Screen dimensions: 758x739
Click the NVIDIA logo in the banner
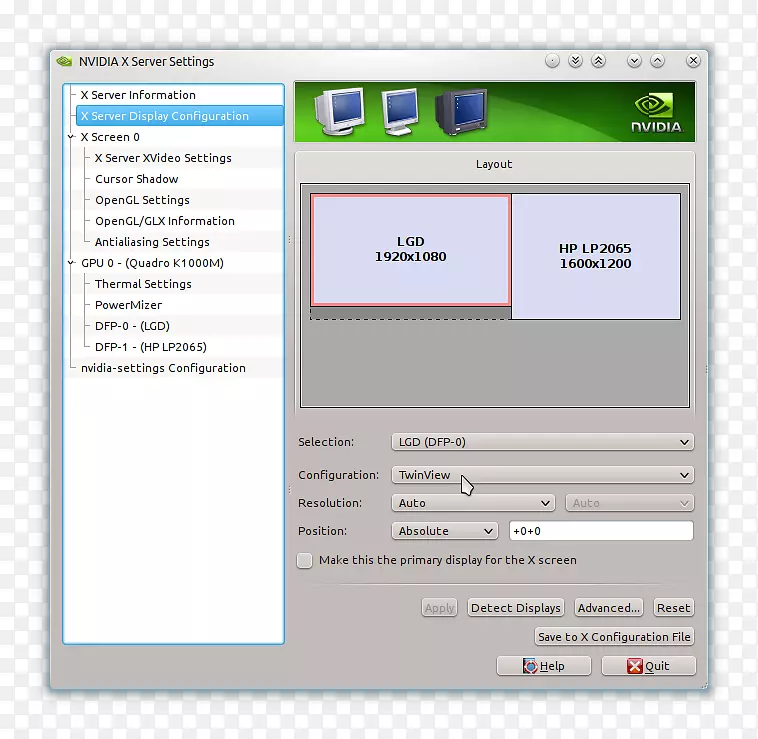coord(656,113)
